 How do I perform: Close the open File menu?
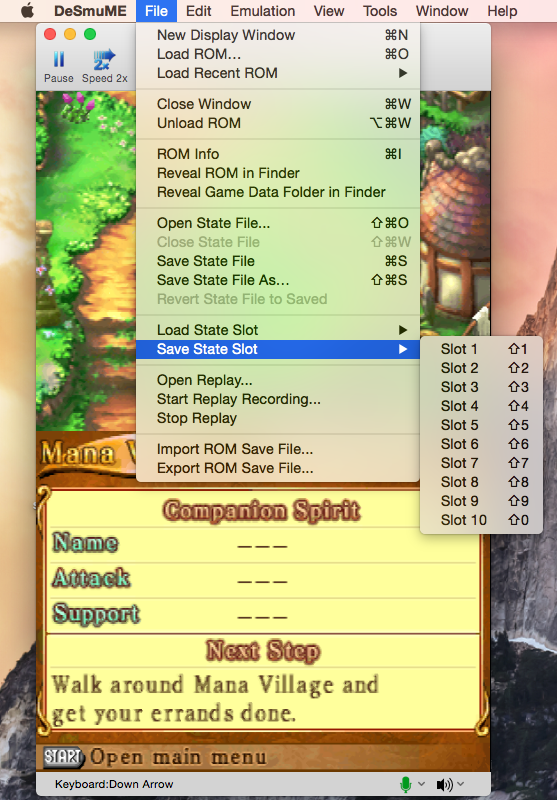[x=156, y=11]
